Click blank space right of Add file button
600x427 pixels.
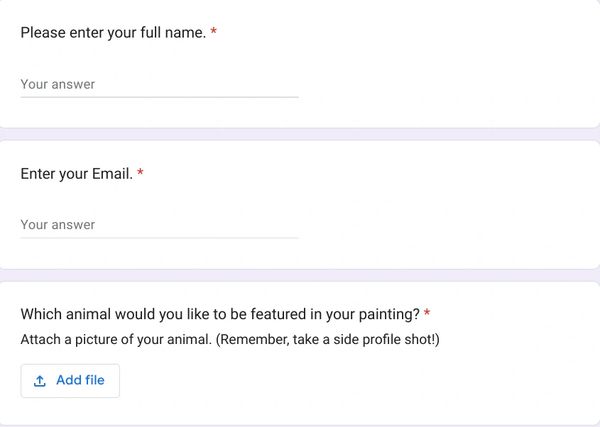pyautogui.click(x=350, y=381)
